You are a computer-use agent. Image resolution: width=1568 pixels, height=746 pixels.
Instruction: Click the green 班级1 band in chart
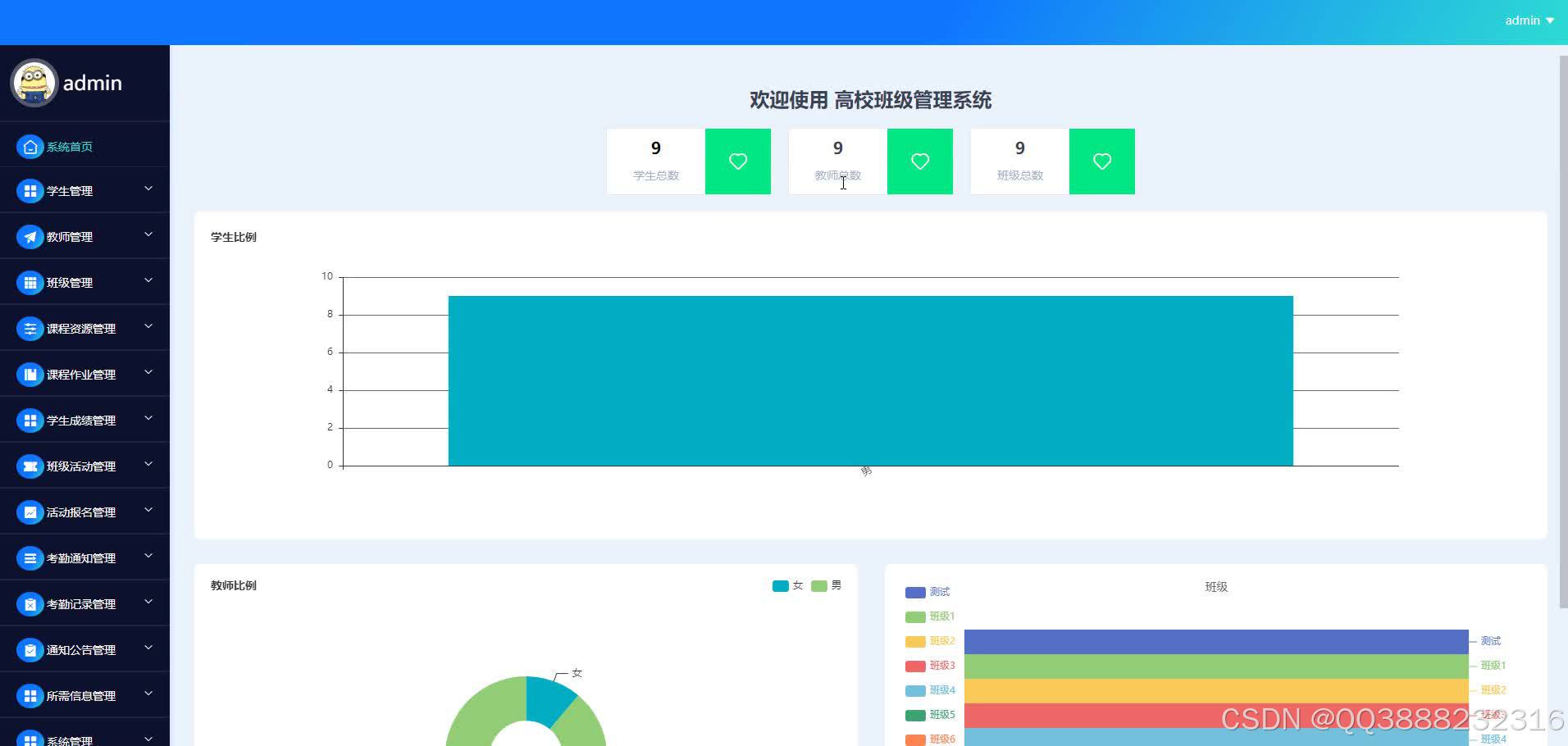1216,666
